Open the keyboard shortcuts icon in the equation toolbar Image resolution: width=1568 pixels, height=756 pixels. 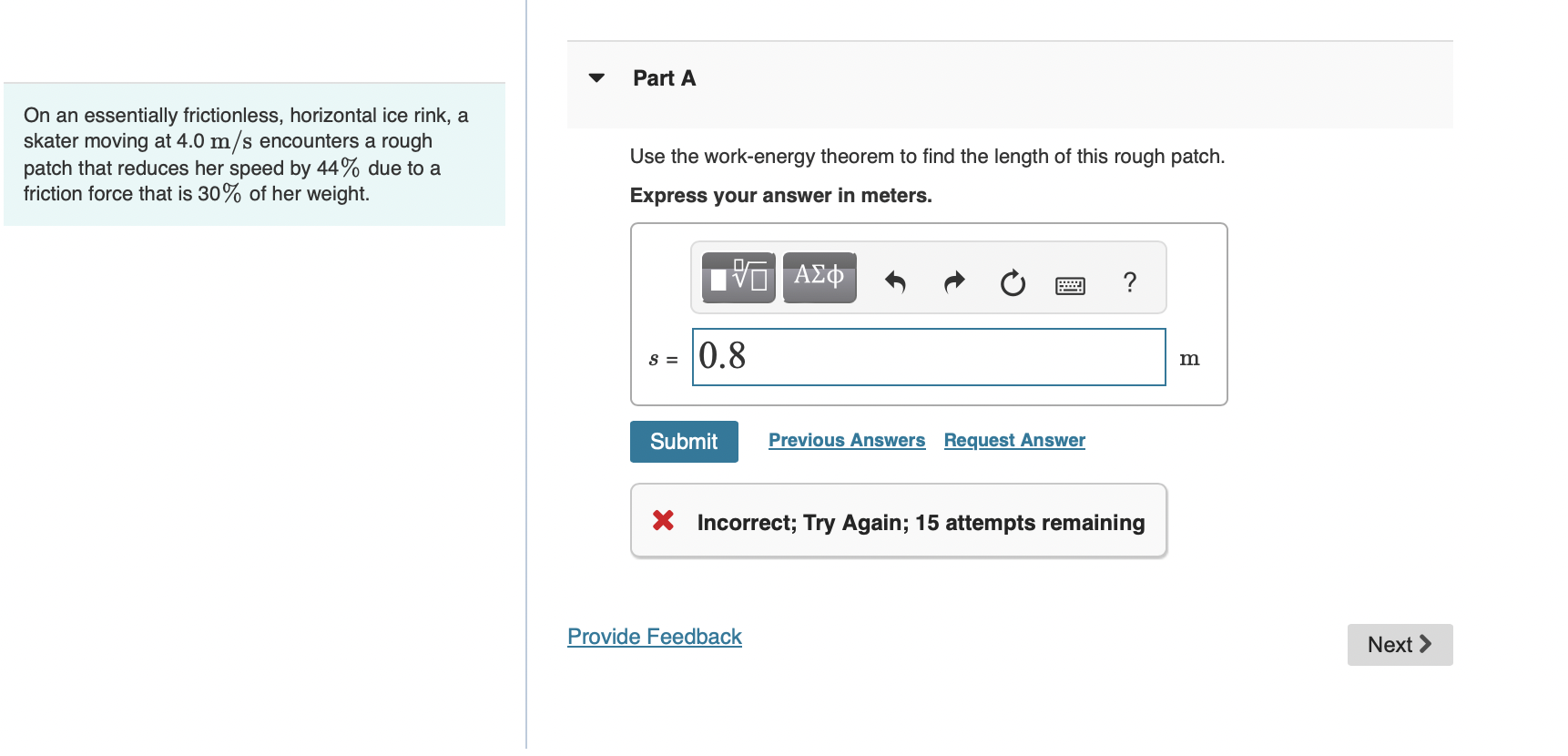click(x=1071, y=284)
